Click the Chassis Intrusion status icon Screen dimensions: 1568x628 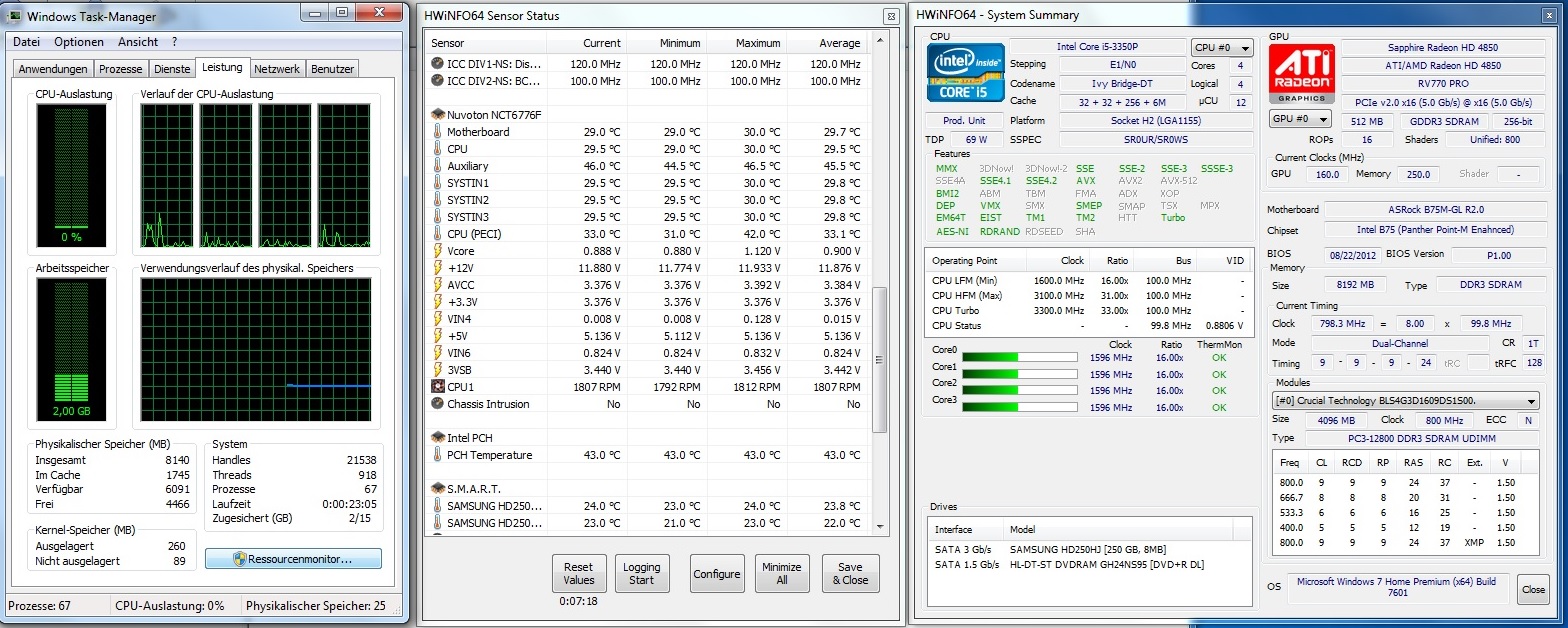point(437,404)
